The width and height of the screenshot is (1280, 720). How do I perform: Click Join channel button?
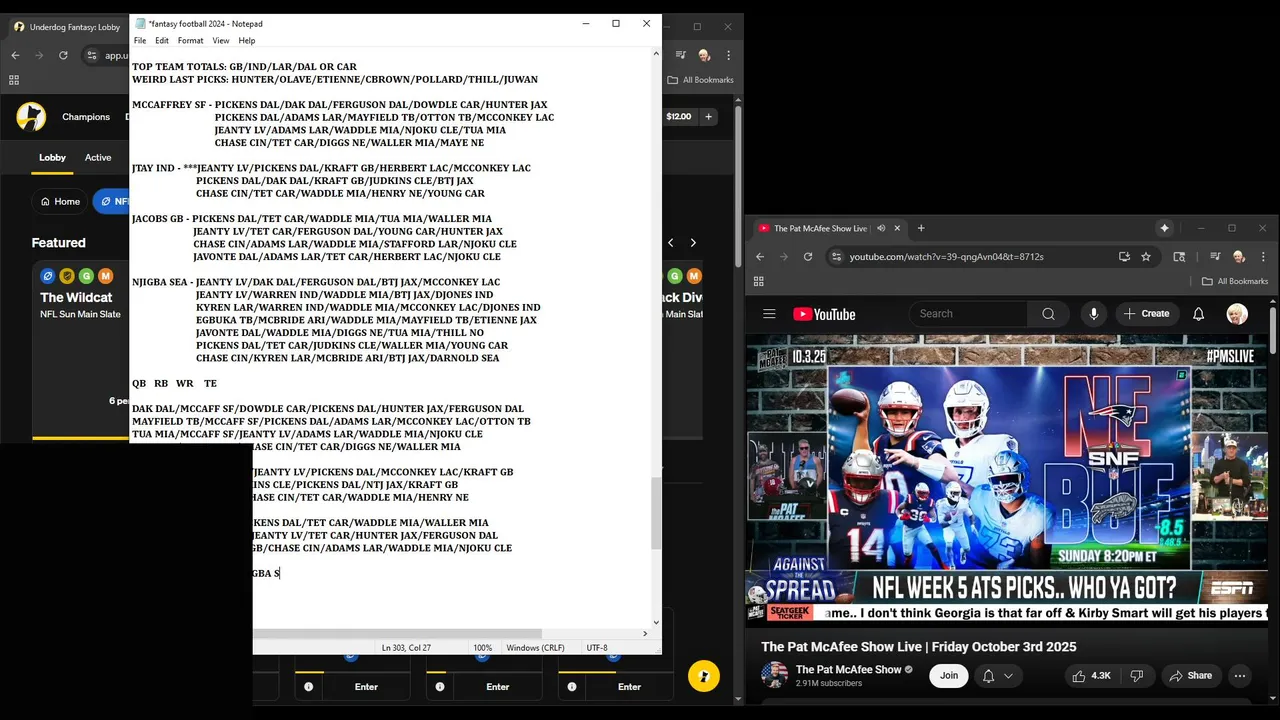[x=949, y=676]
